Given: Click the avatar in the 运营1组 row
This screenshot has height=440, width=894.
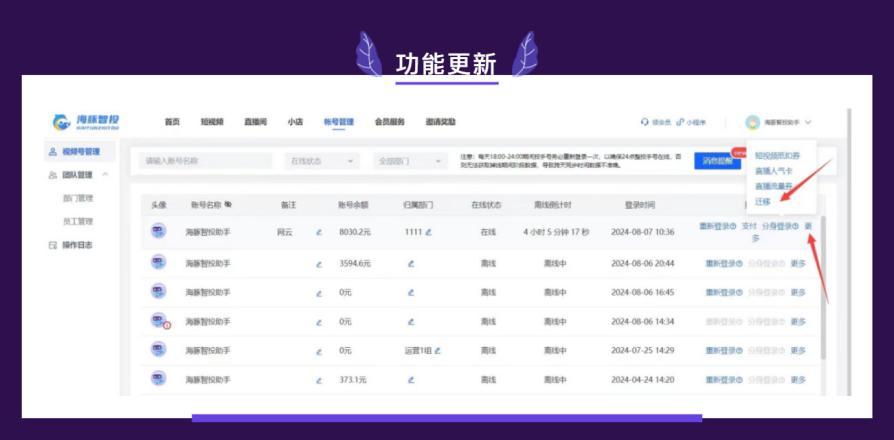Looking at the screenshot, I should coord(159,349).
